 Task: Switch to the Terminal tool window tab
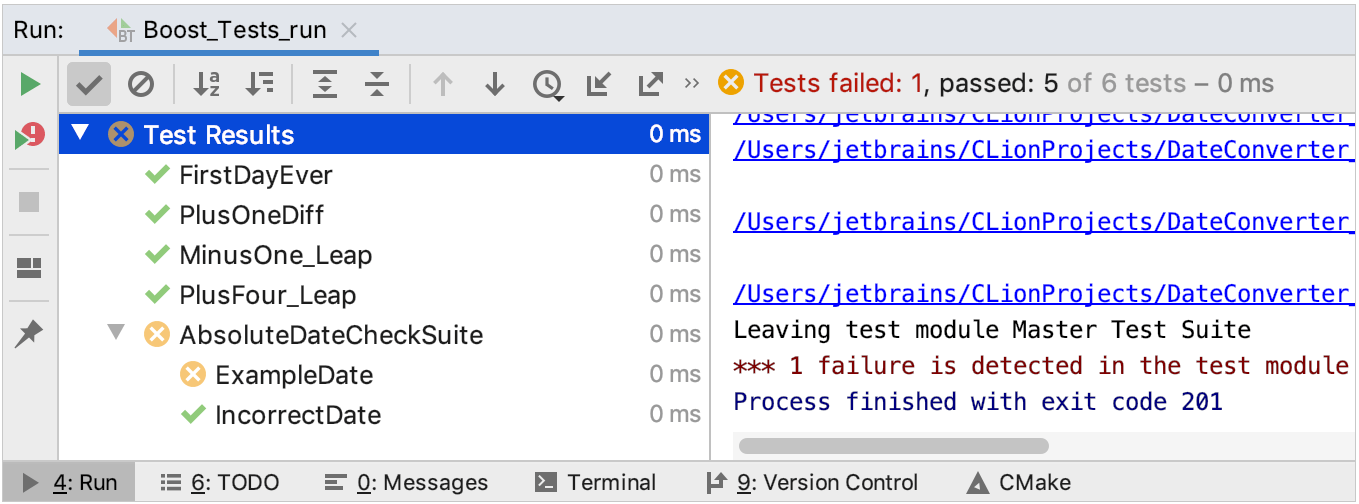[x=596, y=483]
